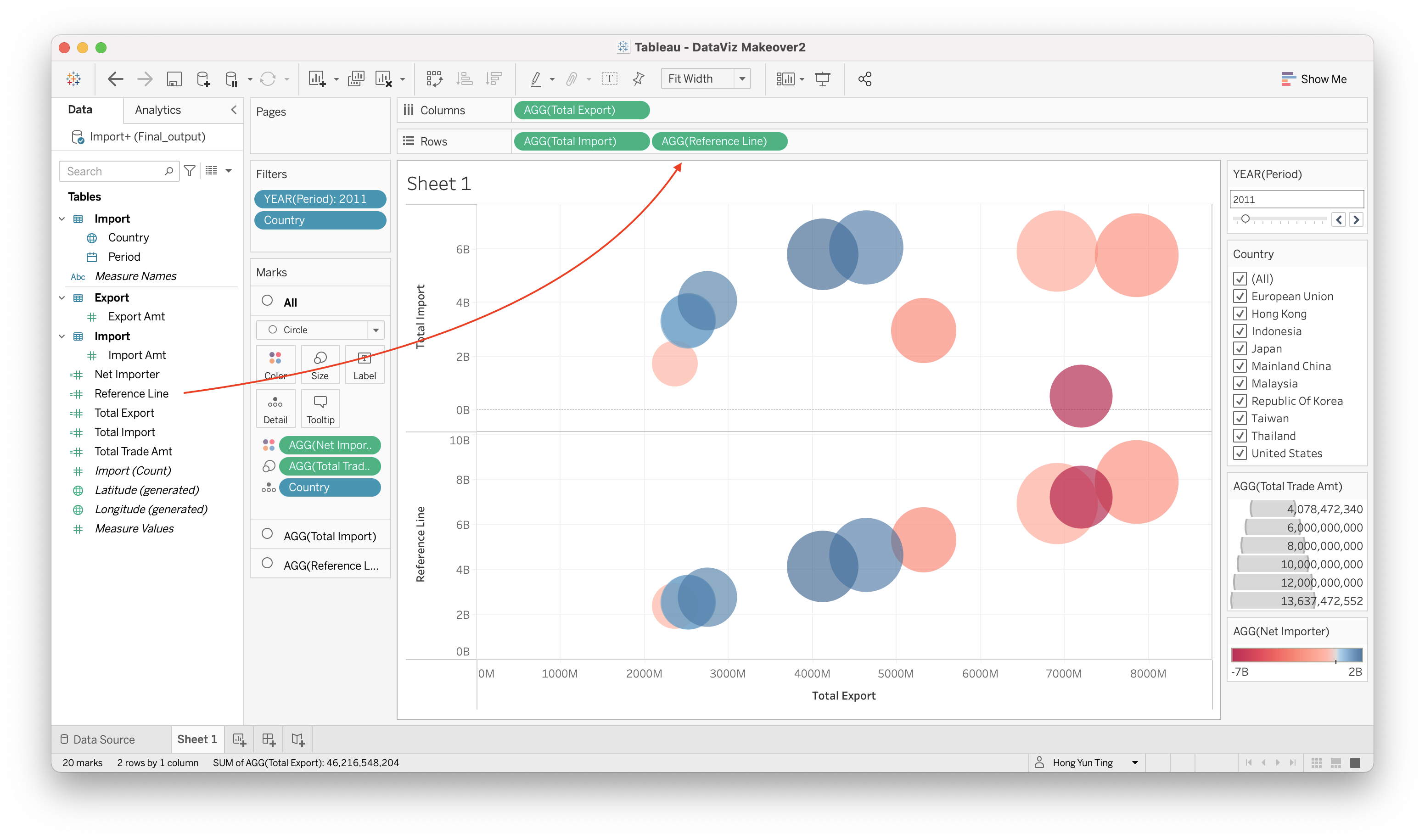Click the Swap Rows and Columns icon
This screenshot has height=840, width=1425.
(x=434, y=79)
